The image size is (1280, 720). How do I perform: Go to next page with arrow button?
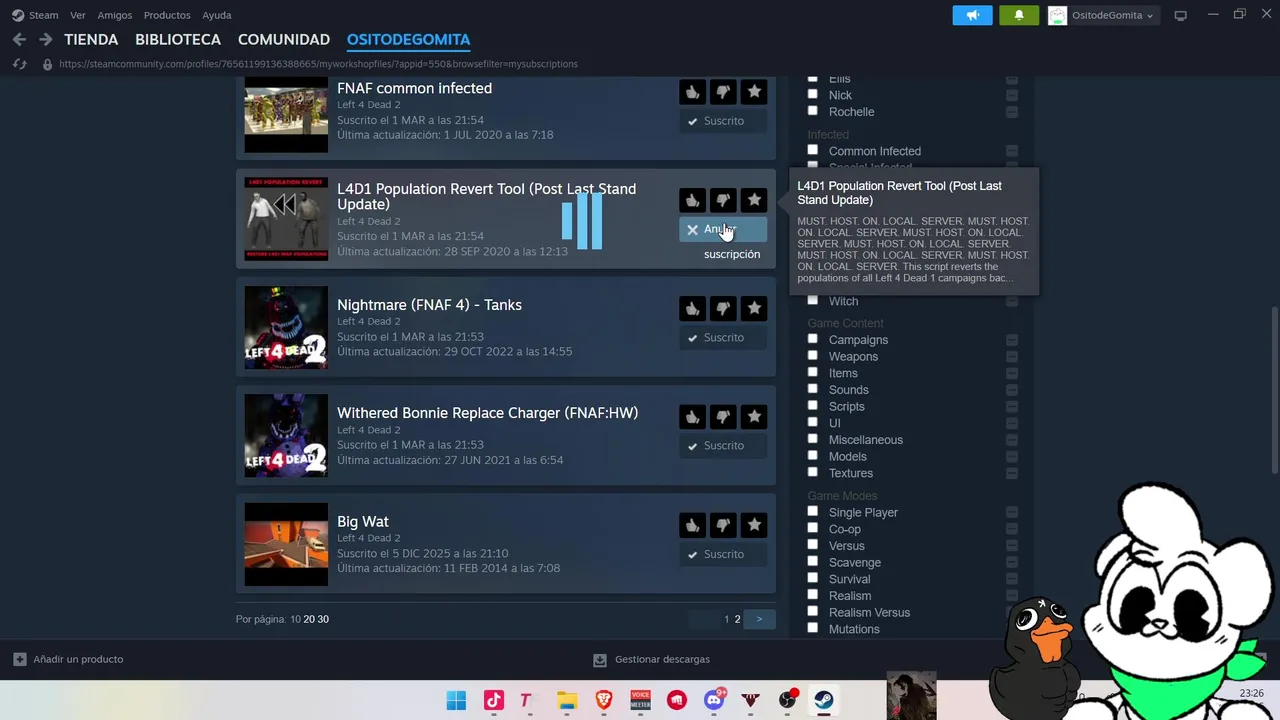tap(759, 619)
